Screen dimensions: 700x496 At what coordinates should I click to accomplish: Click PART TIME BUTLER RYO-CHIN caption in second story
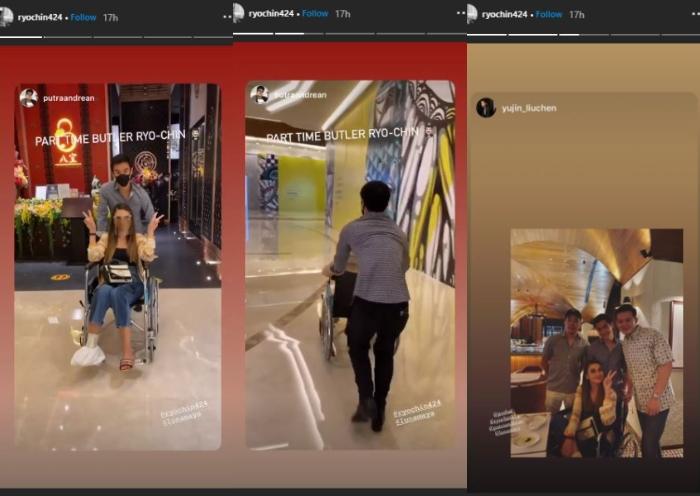342,134
